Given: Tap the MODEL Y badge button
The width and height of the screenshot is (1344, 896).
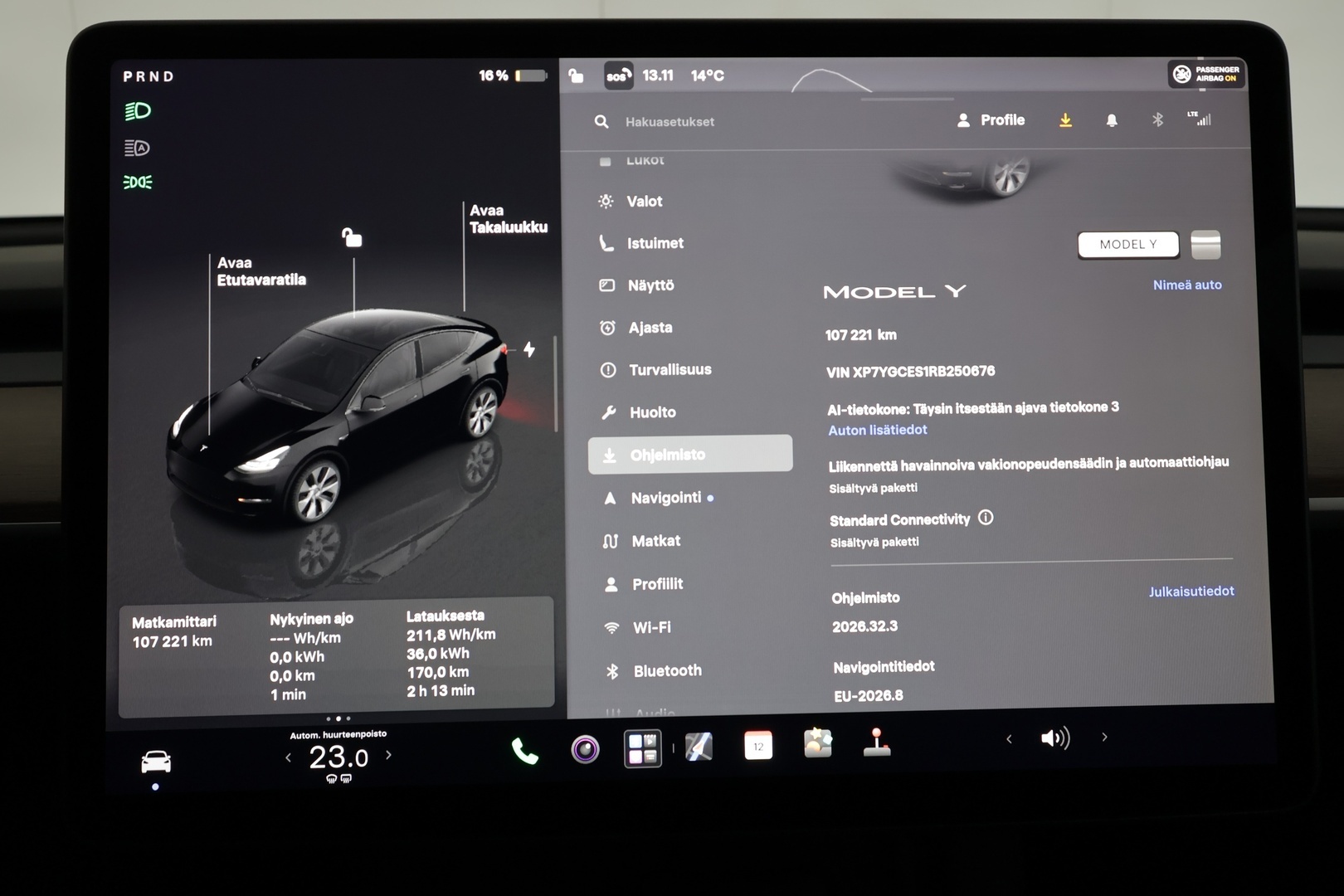Looking at the screenshot, I should pos(1128,244).
